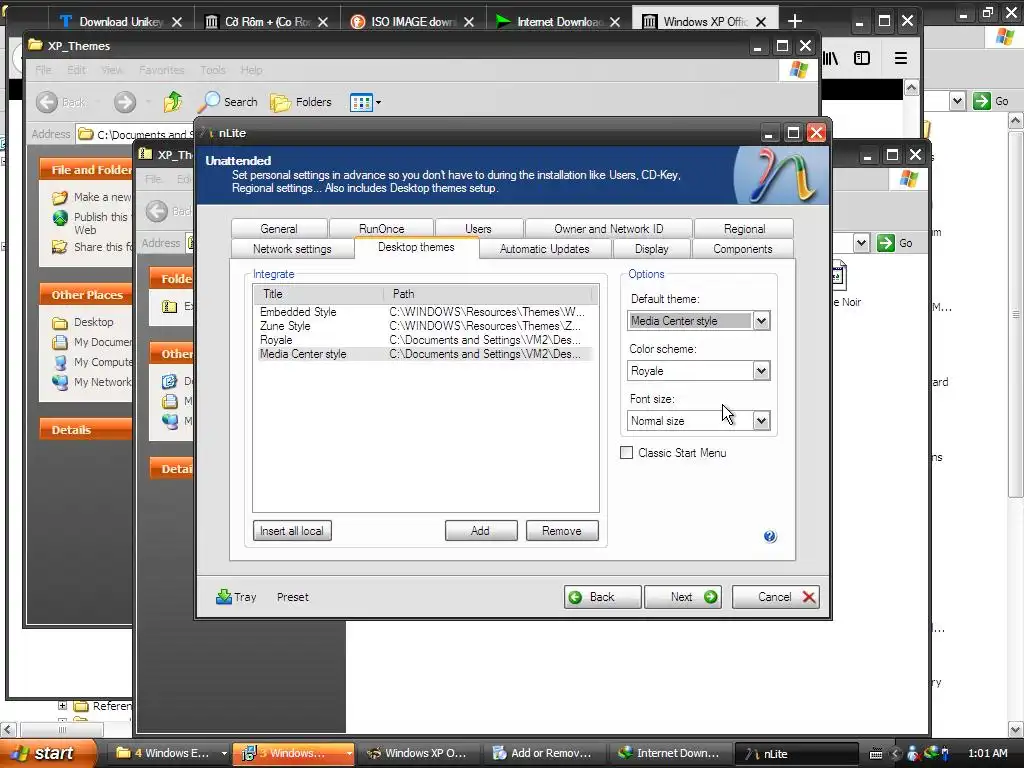Switch to the Automatic Updates tab
Image resolution: width=1024 pixels, height=768 pixels.
coord(545,249)
